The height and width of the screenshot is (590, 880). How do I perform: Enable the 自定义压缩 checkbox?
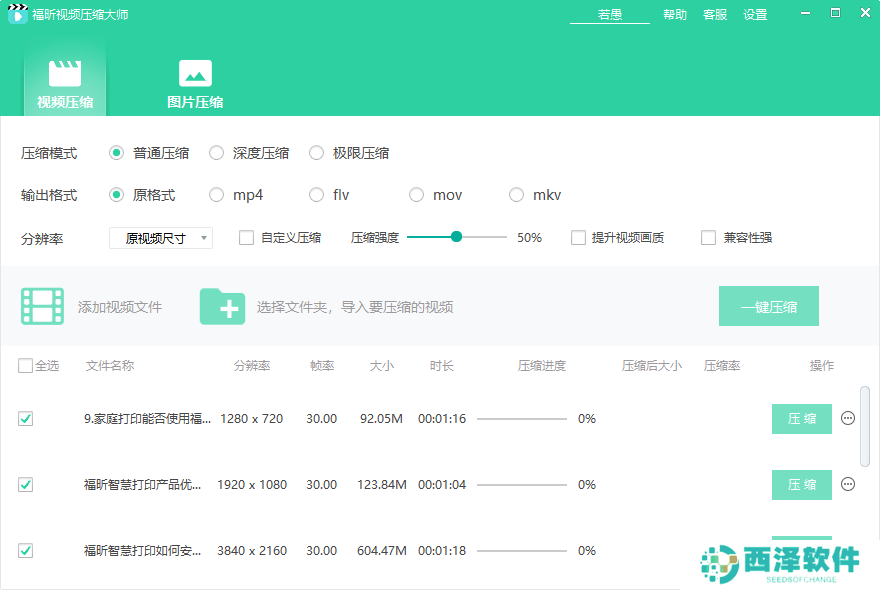tap(246, 237)
